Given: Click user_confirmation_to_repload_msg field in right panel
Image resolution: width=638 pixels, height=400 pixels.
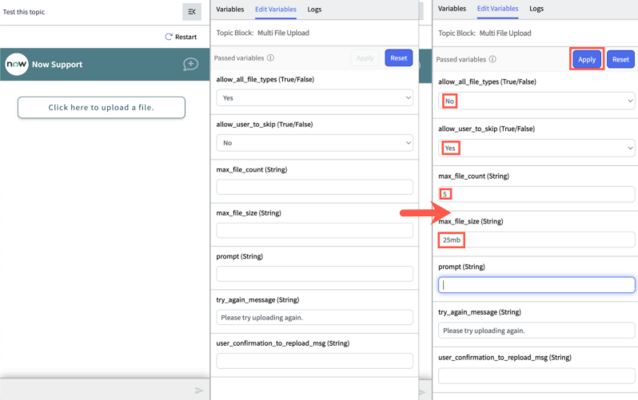Looking at the screenshot, I should coord(537,376).
